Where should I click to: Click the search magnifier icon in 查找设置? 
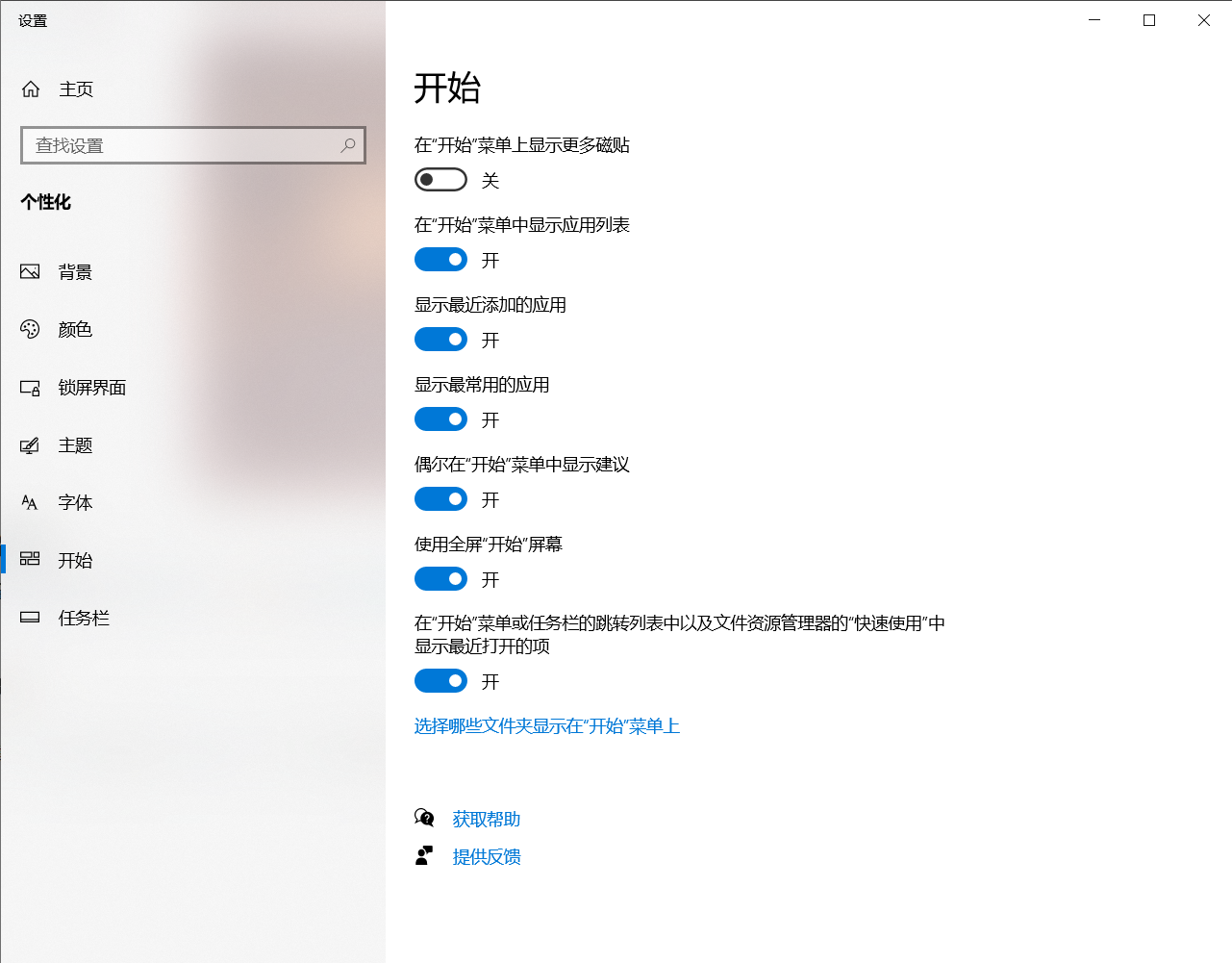(347, 145)
